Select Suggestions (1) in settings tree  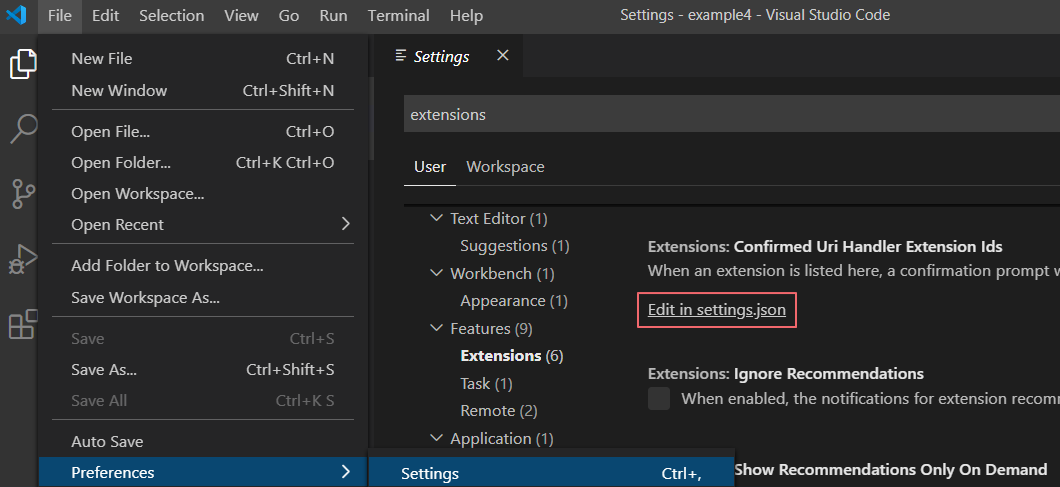tap(515, 246)
